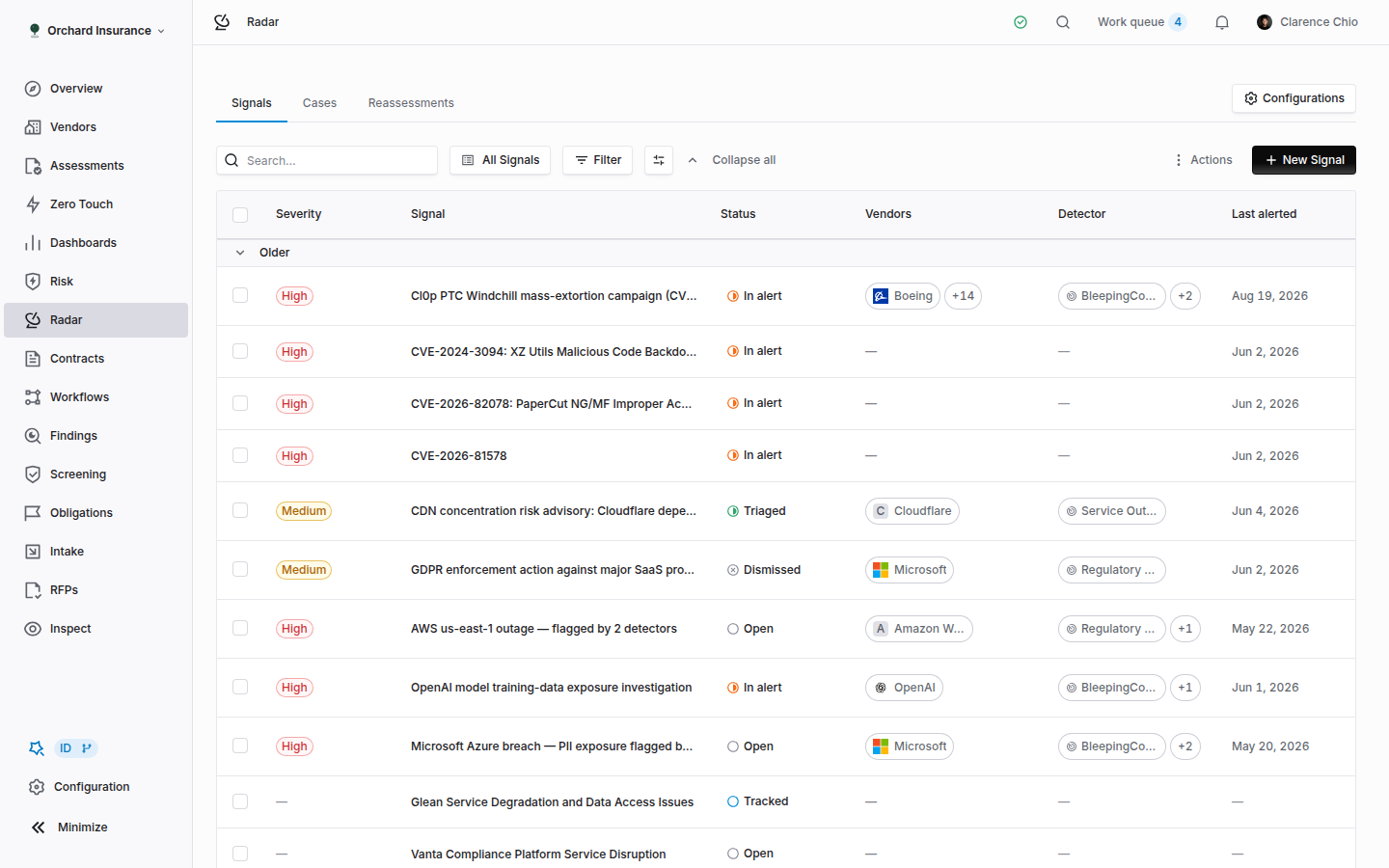Sort by the Severity column header
This screenshot has width=1389, height=868.
click(298, 214)
